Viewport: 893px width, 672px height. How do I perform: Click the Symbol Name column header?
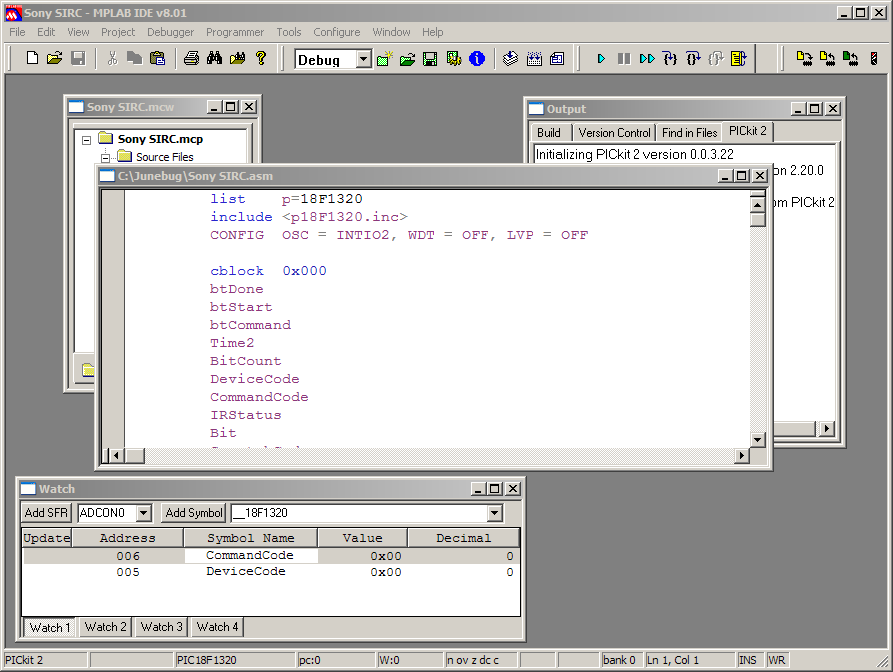(x=251, y=538)
